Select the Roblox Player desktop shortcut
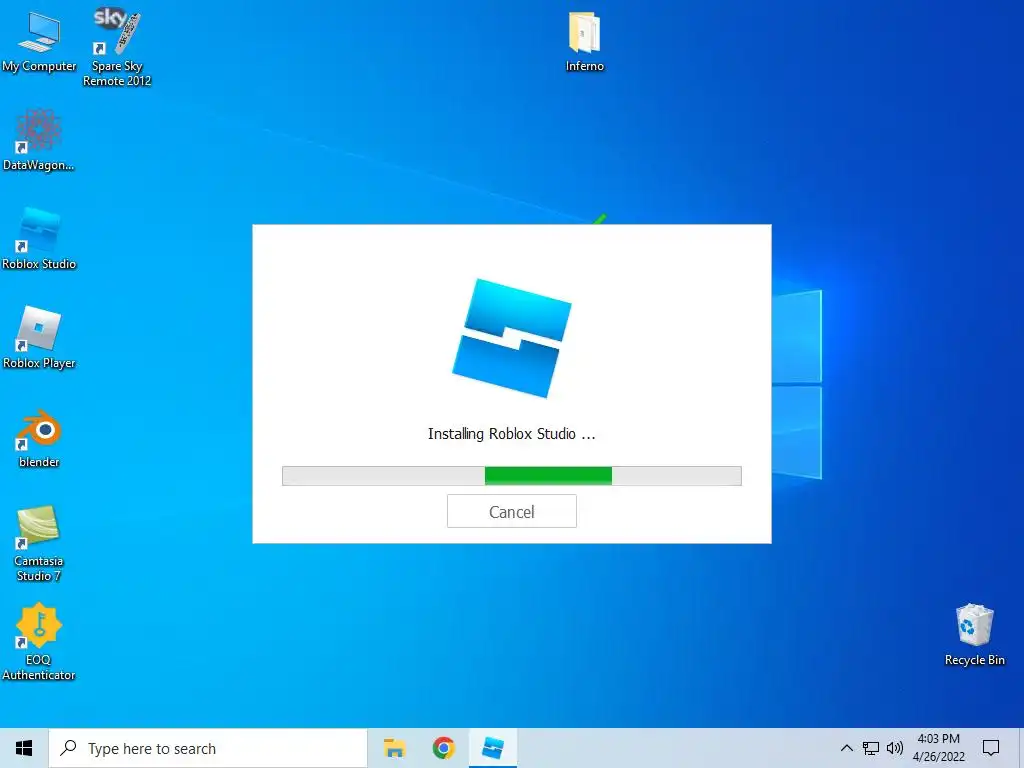The image size is (1024, 768). (39, 338)
